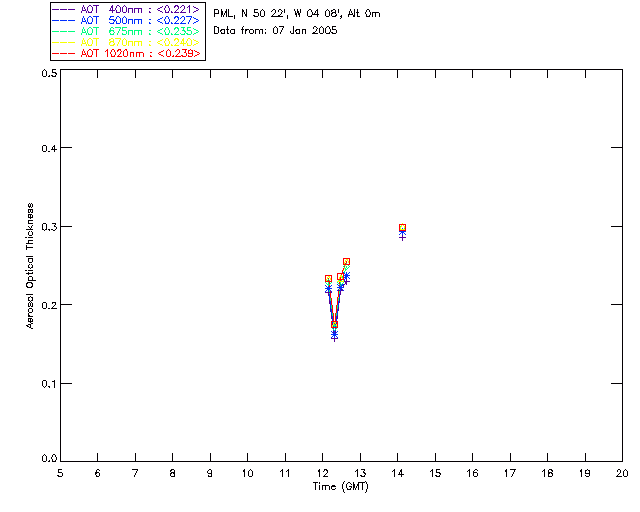The width and height of the screenshot is (640, 512).
Task: Click the 'Time (GMT)' axis label
Action: click(341, 487)
